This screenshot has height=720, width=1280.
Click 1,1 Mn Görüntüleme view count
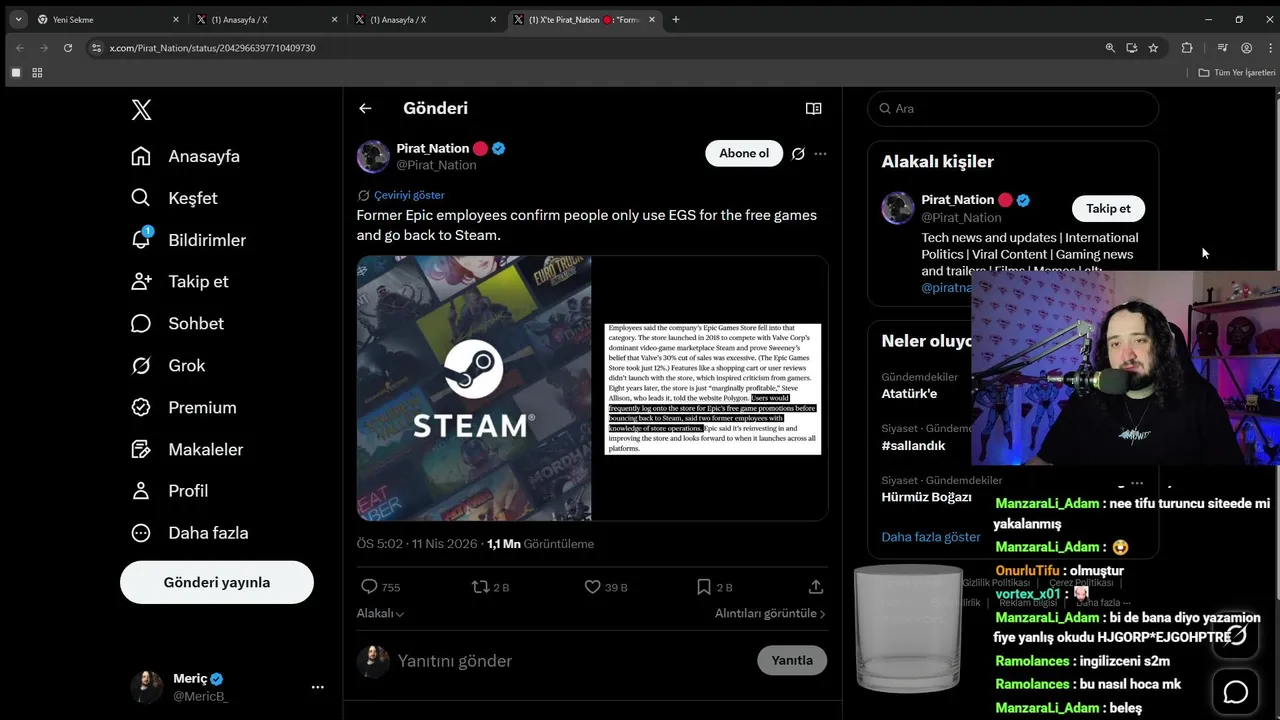point(540,544)
